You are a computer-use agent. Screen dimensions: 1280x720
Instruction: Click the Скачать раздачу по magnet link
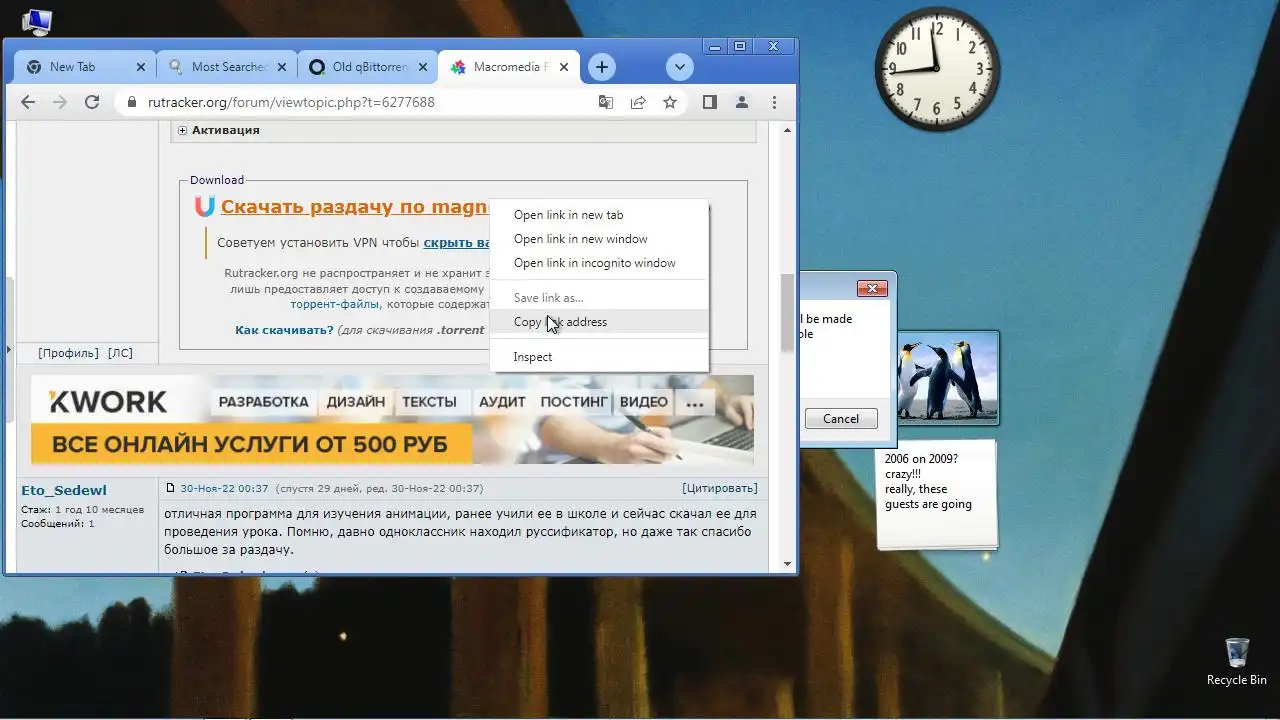point(355,207)
